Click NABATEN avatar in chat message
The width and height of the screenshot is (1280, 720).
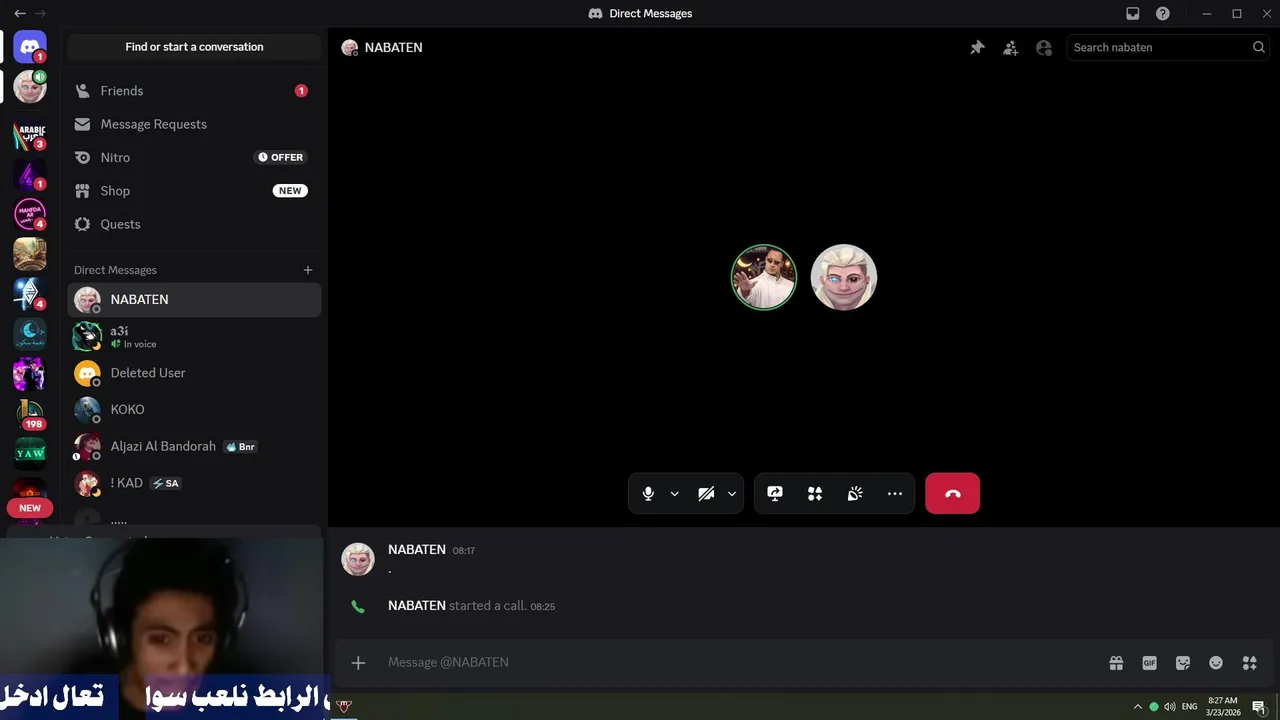coord(358,559)
